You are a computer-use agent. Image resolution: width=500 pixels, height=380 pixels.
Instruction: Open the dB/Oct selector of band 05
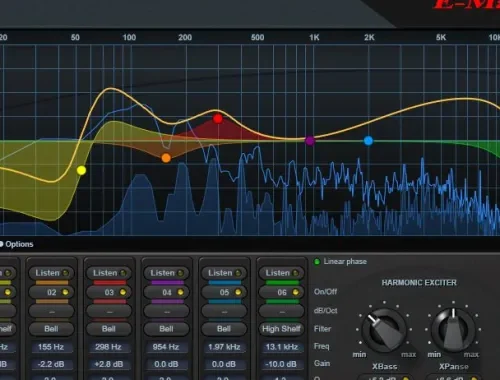(224, 311)
